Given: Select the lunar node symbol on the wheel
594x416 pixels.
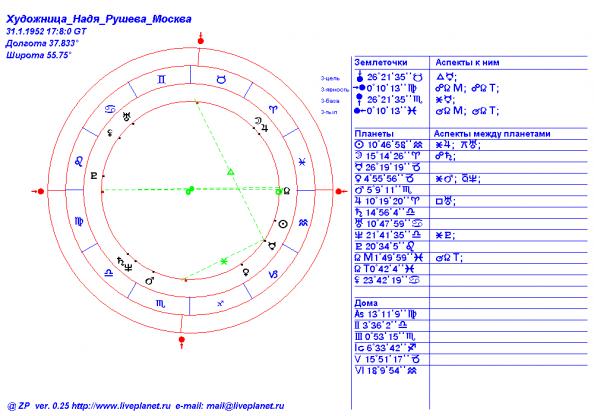Looking at the screenshot, I should coord(287,191).
